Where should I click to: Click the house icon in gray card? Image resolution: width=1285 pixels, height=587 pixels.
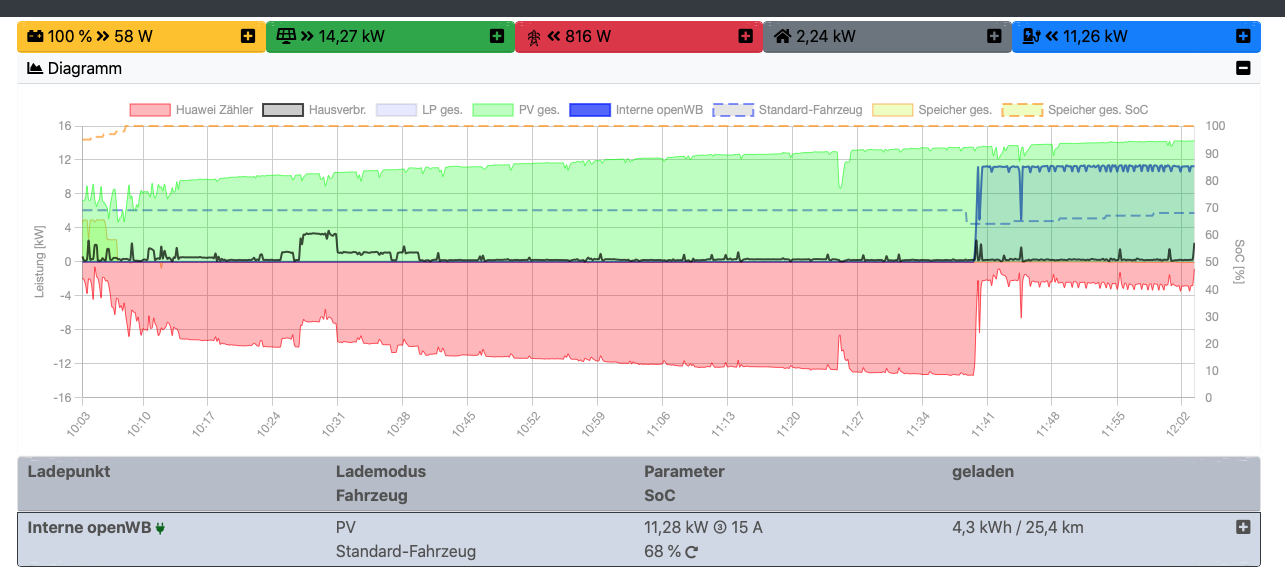783,36
